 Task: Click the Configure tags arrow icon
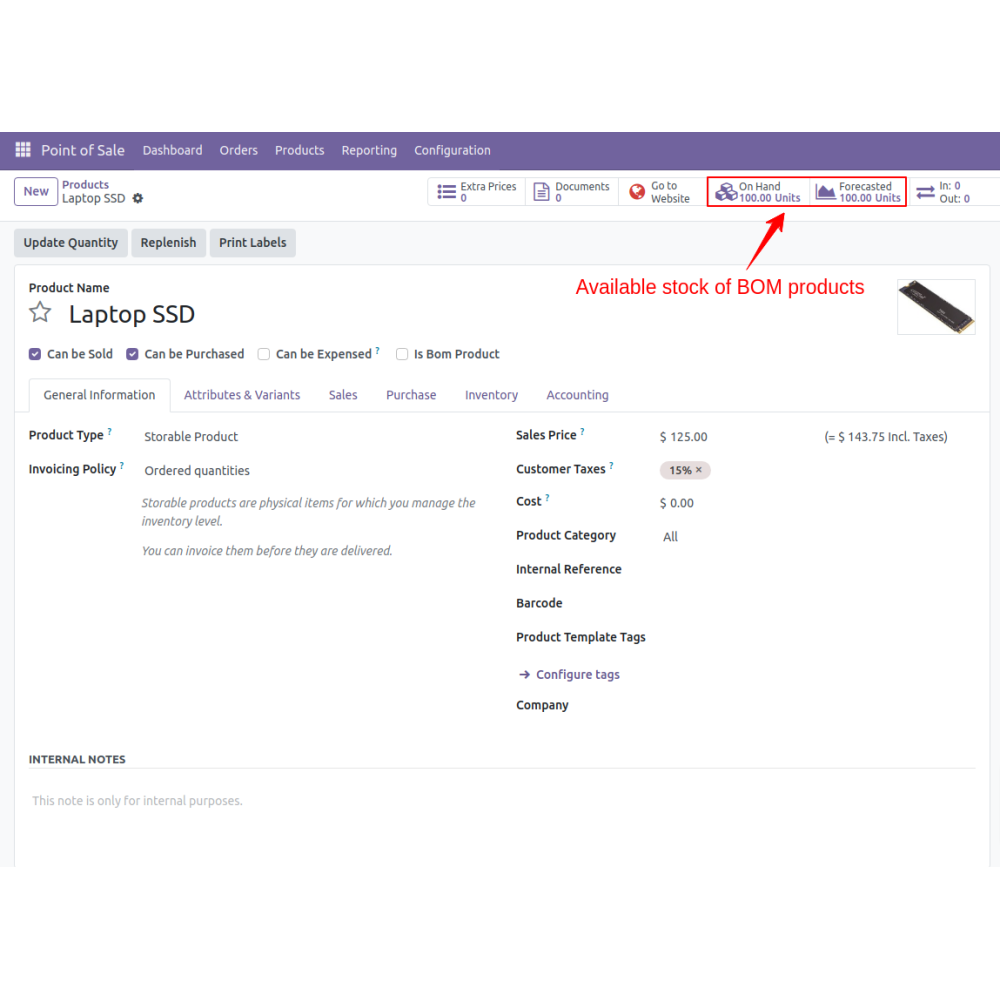524,675
